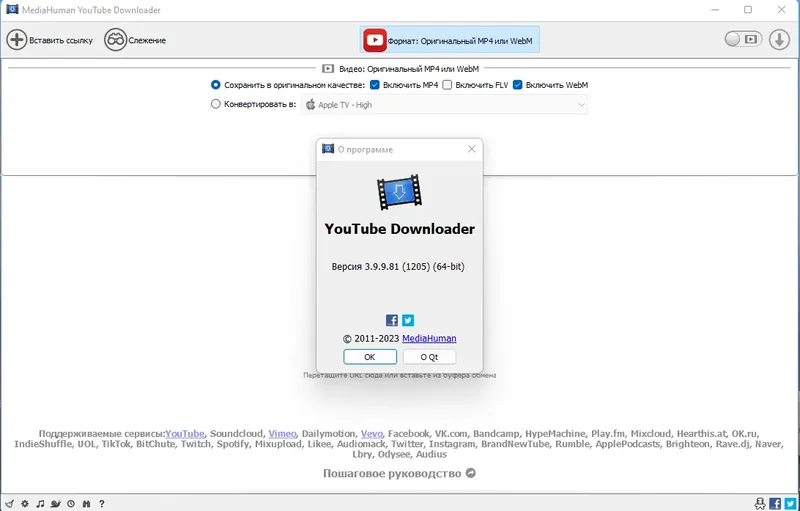The image size is (800, 511).
Task: Close the О программе dialog
Action: (x=471, y=149)
